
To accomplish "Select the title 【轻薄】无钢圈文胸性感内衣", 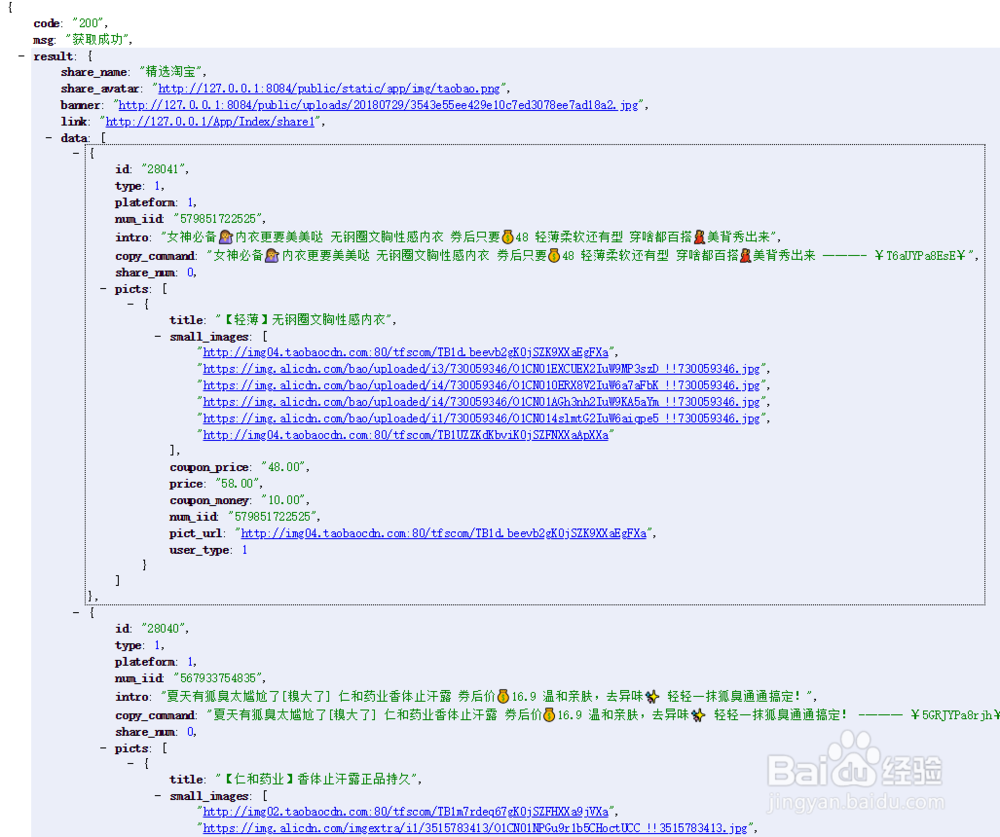I will click(304, 320).
